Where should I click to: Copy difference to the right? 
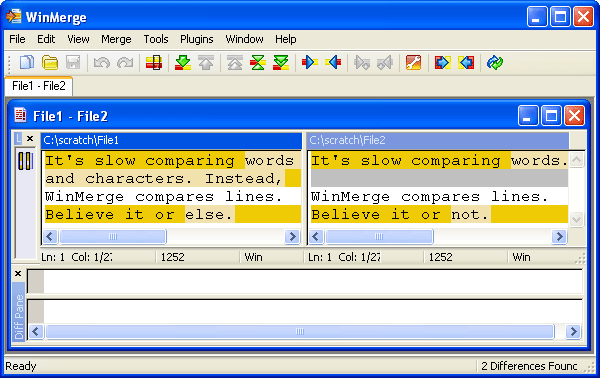[x=309, y=62]
